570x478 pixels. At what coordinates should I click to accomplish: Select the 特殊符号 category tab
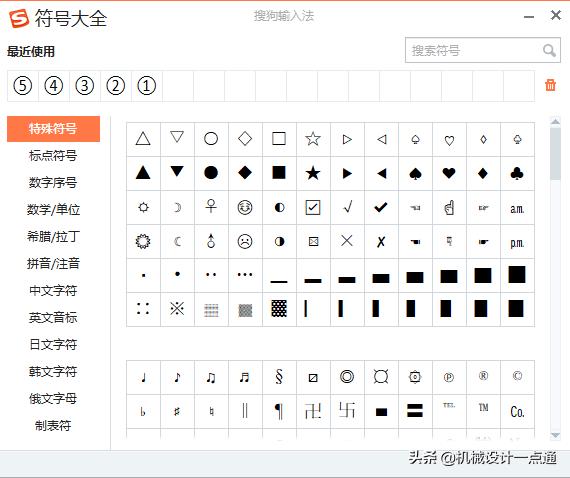[53, 129]
